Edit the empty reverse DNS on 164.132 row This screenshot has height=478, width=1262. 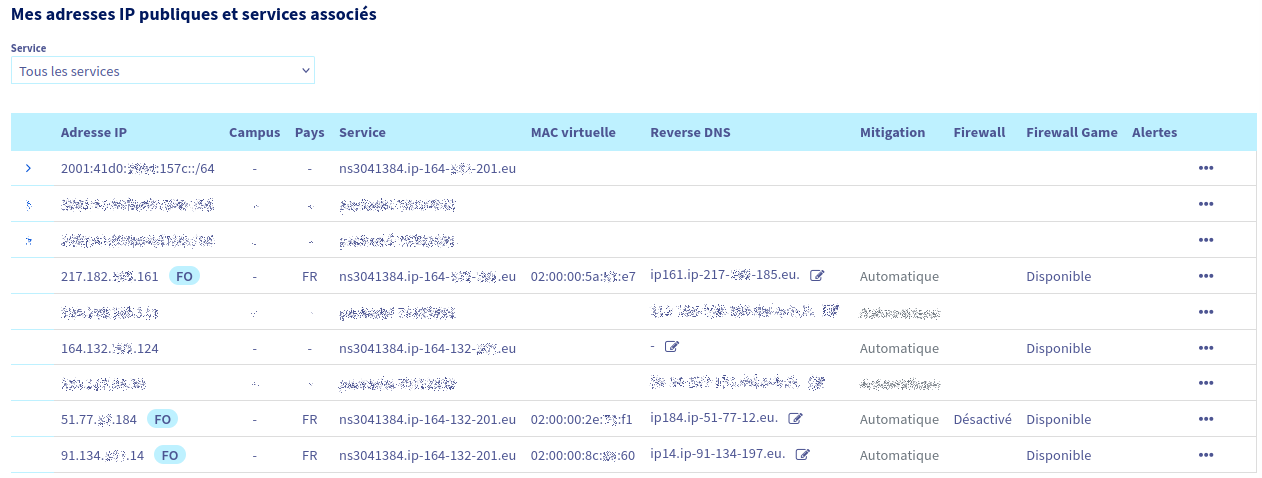(x=671, y=347)
